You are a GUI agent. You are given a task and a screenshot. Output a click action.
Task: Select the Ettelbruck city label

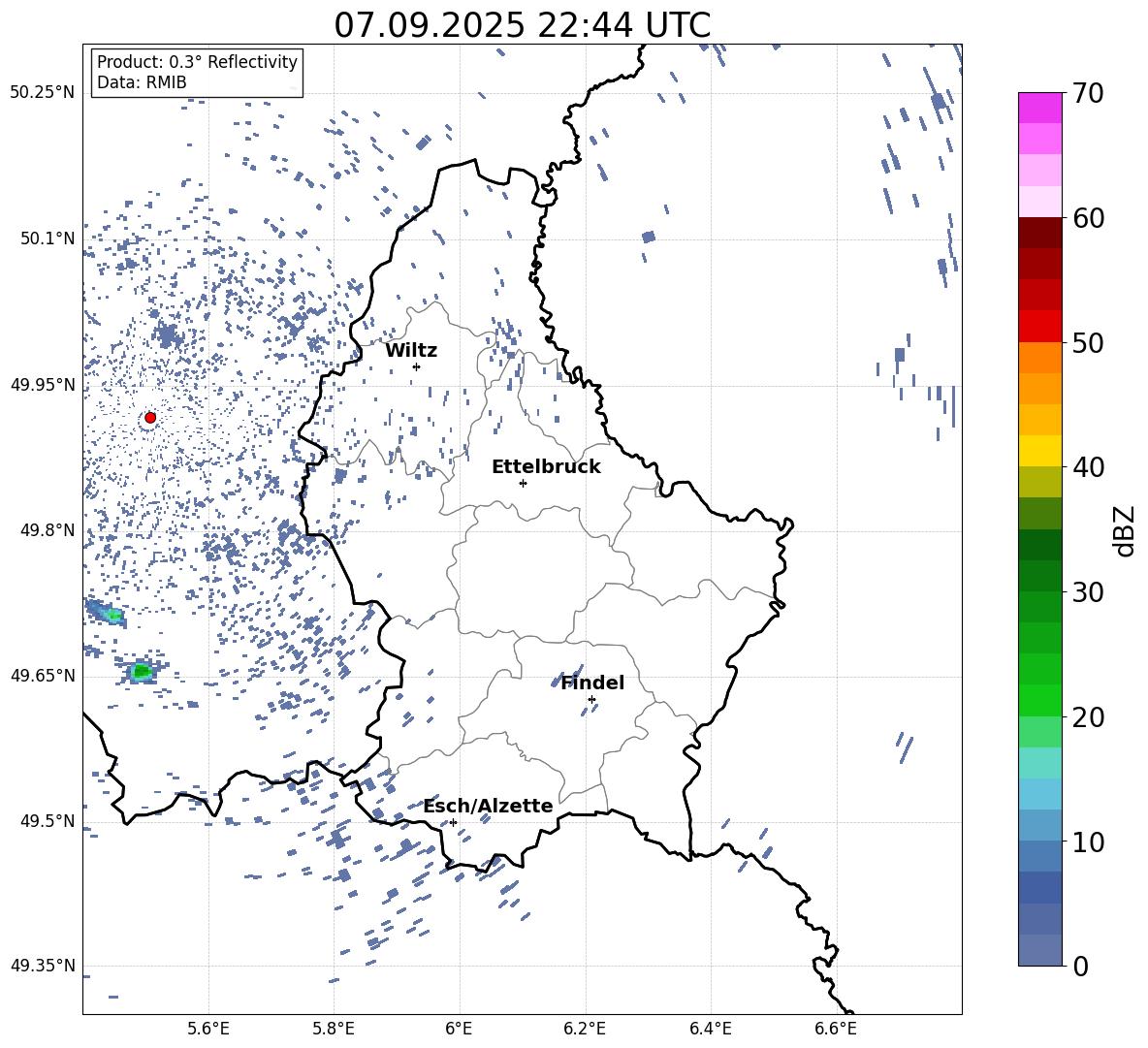click(546, 467)
